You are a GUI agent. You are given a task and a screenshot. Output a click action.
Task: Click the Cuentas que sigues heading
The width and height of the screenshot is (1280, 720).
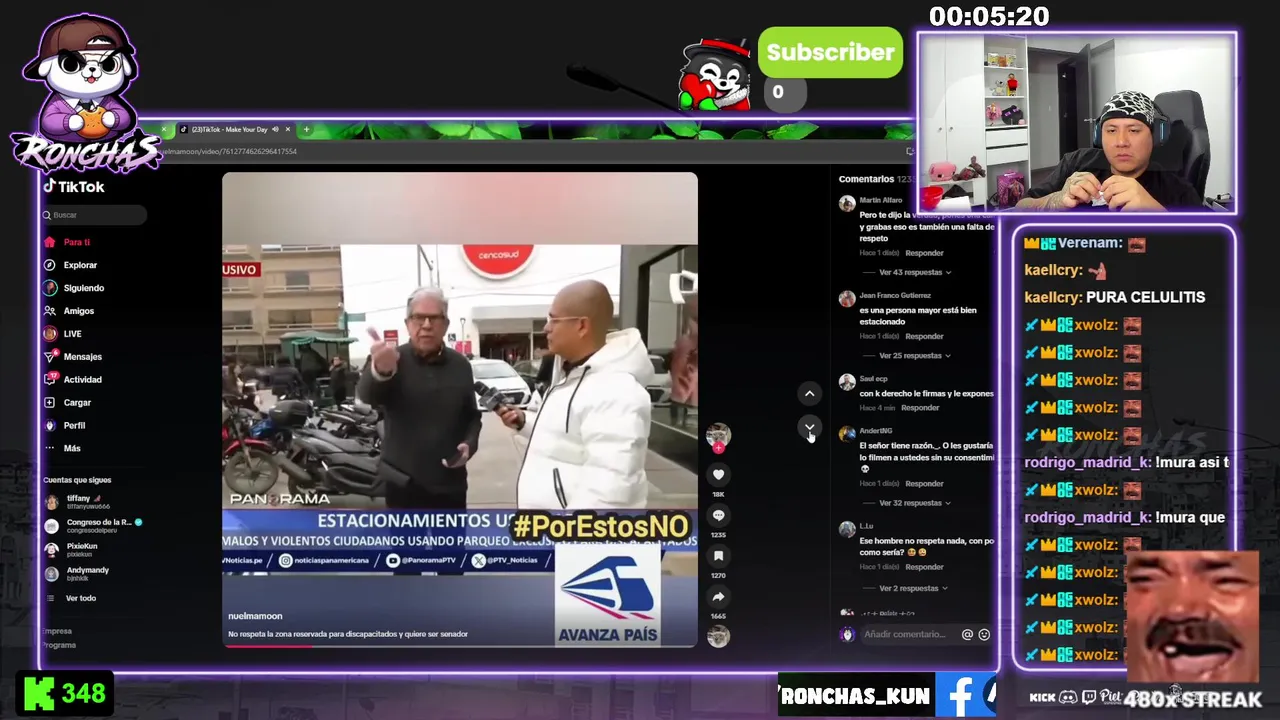tap(77, 480)
